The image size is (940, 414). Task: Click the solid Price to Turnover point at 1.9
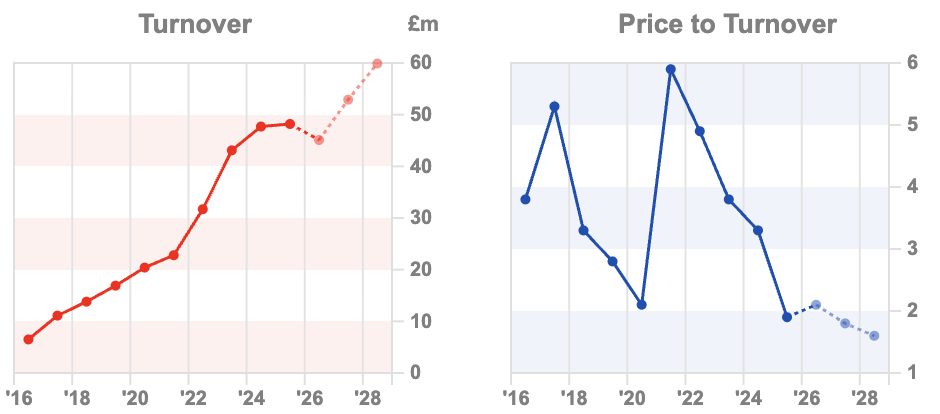tap(787, 317)
